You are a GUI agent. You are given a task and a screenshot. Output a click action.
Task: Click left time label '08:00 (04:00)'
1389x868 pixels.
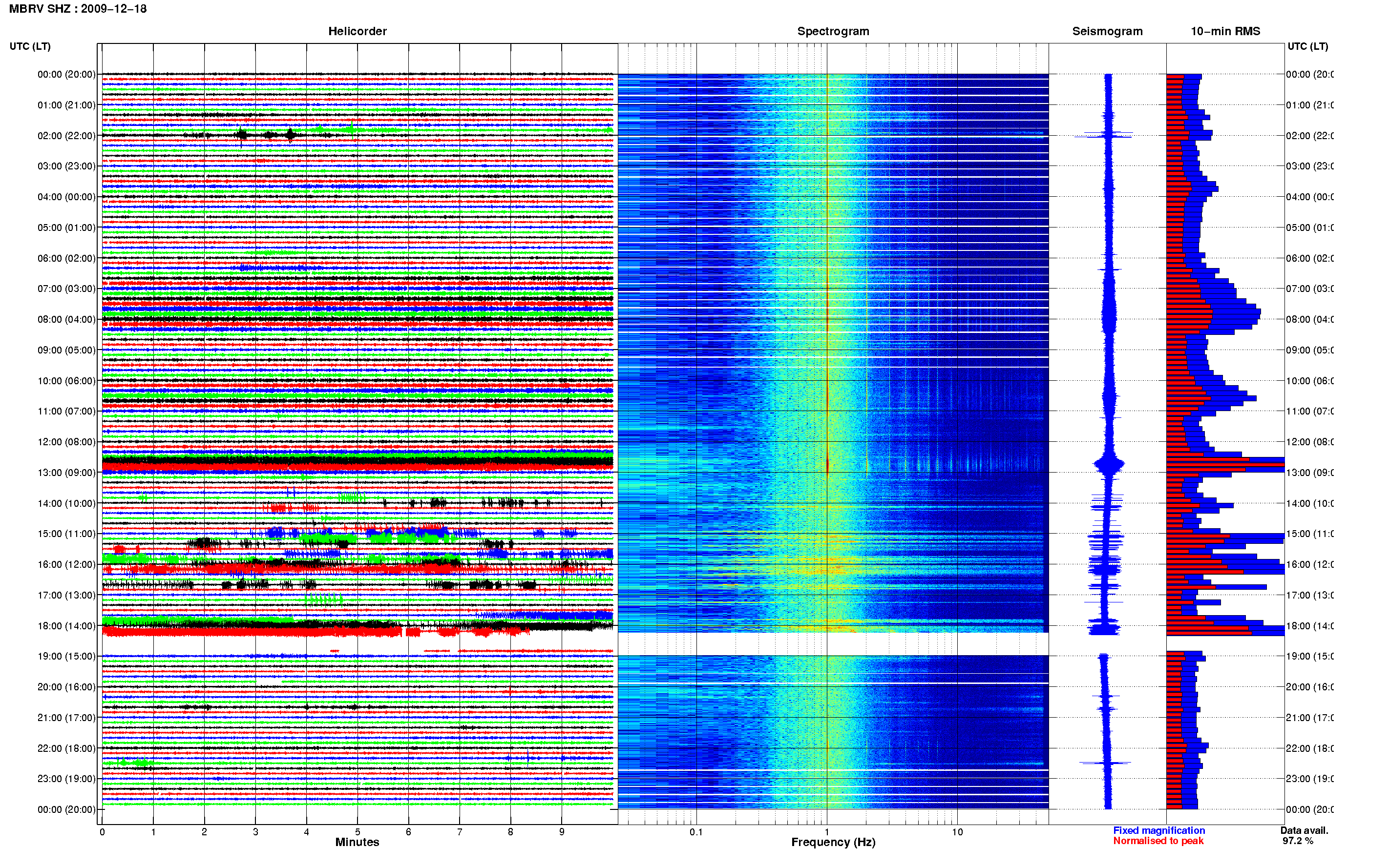point(66,319)
